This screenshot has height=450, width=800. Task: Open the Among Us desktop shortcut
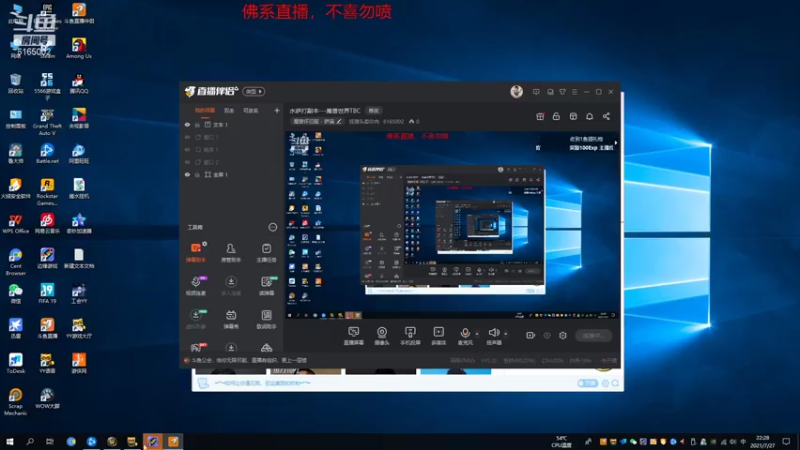pyautogui.click(x=79, y=48)
